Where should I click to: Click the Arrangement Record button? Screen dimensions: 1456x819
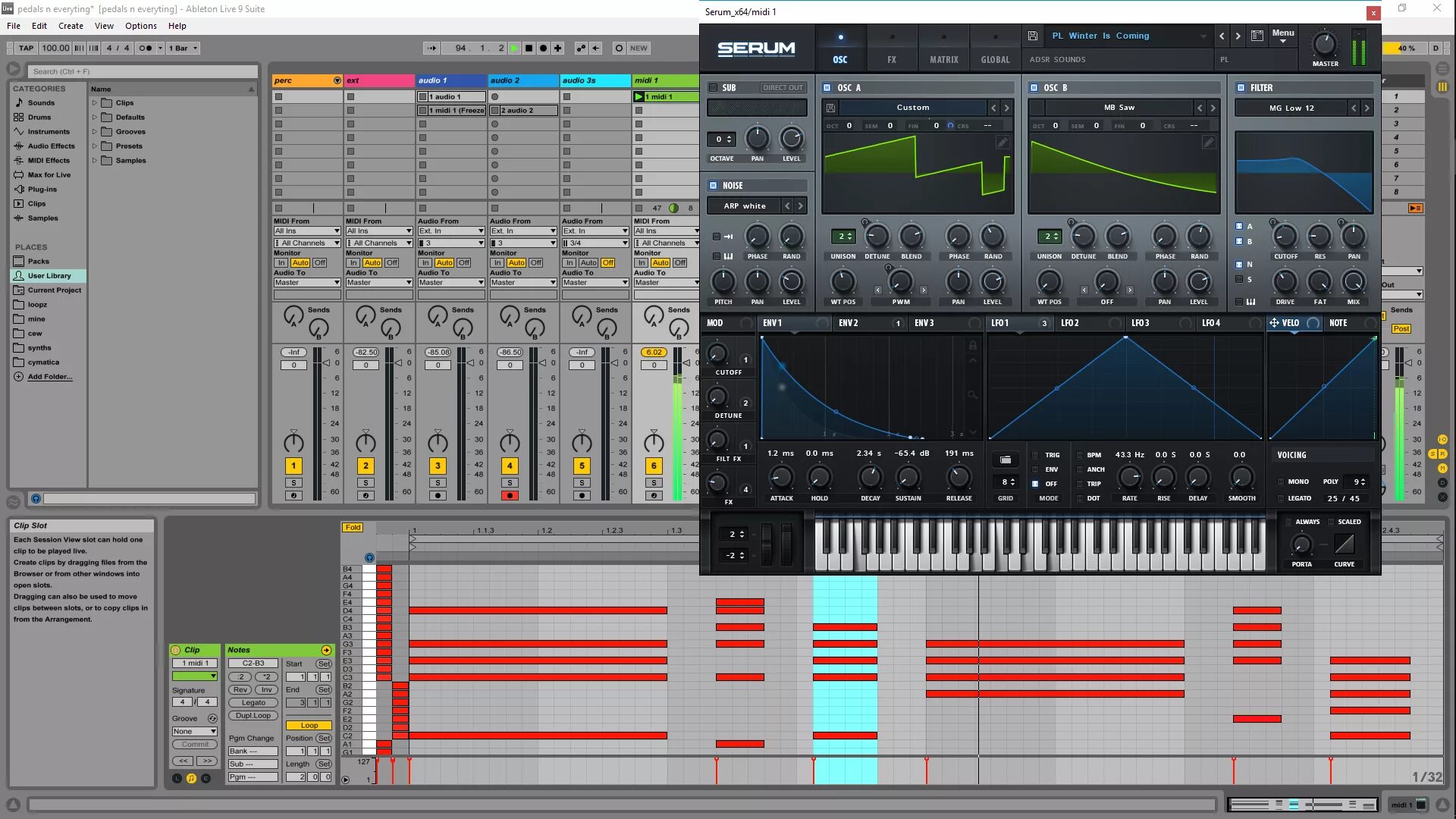click(x=543, y=48)
